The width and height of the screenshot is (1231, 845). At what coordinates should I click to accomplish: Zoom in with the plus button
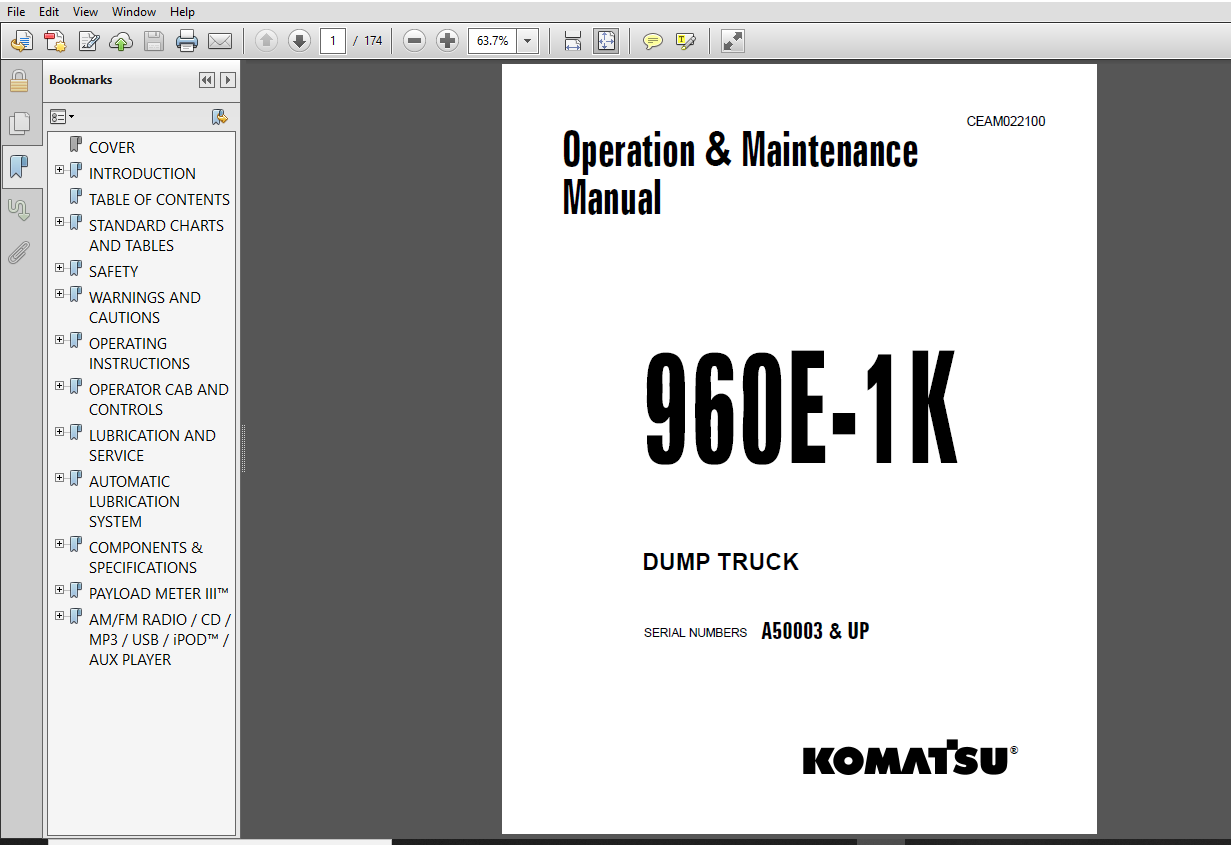(448, 41)
